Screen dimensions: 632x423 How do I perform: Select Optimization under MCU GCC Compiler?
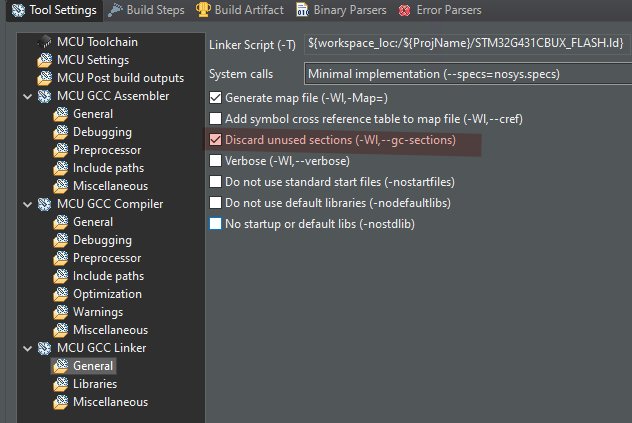[x=107, y=294]
